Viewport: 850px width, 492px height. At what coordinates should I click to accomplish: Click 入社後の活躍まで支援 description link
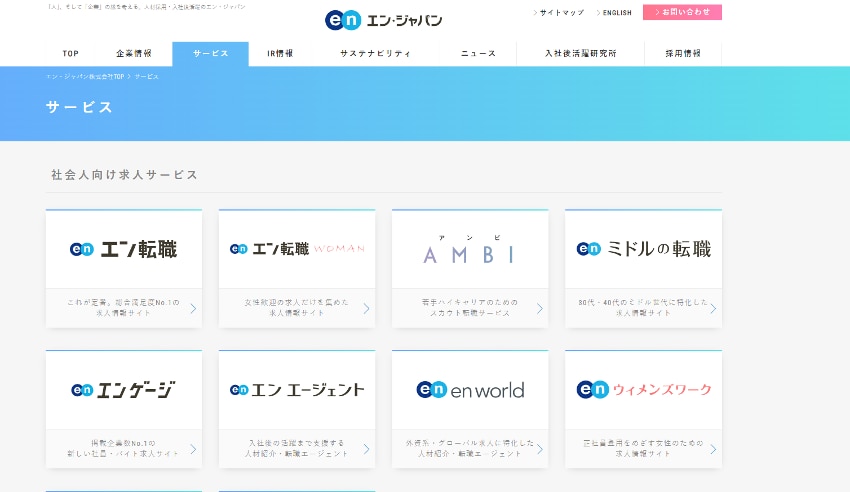click(x=297, y=449)
